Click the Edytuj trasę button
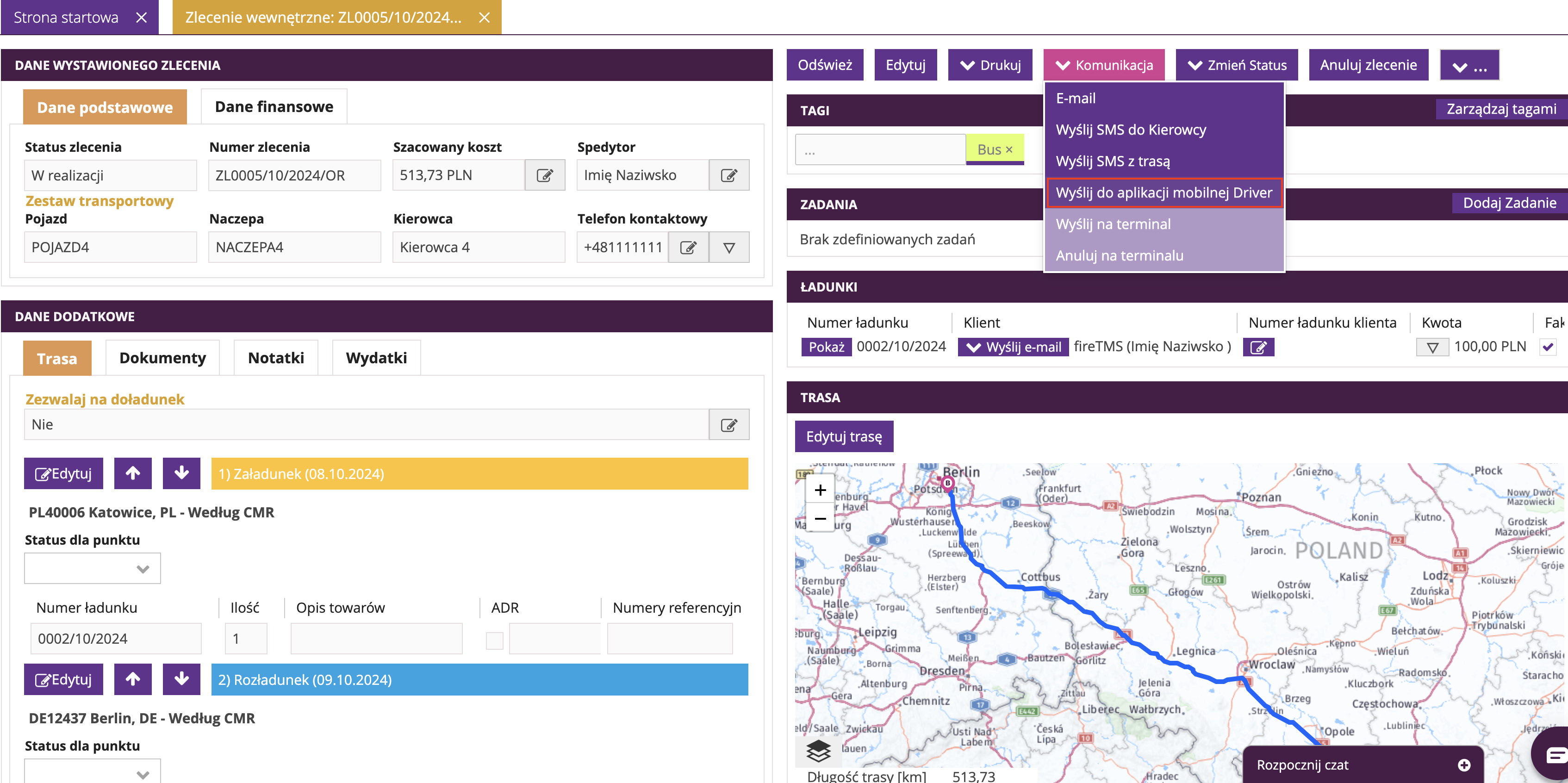The width and height of the screenshot is (1568, 783). 843,436
